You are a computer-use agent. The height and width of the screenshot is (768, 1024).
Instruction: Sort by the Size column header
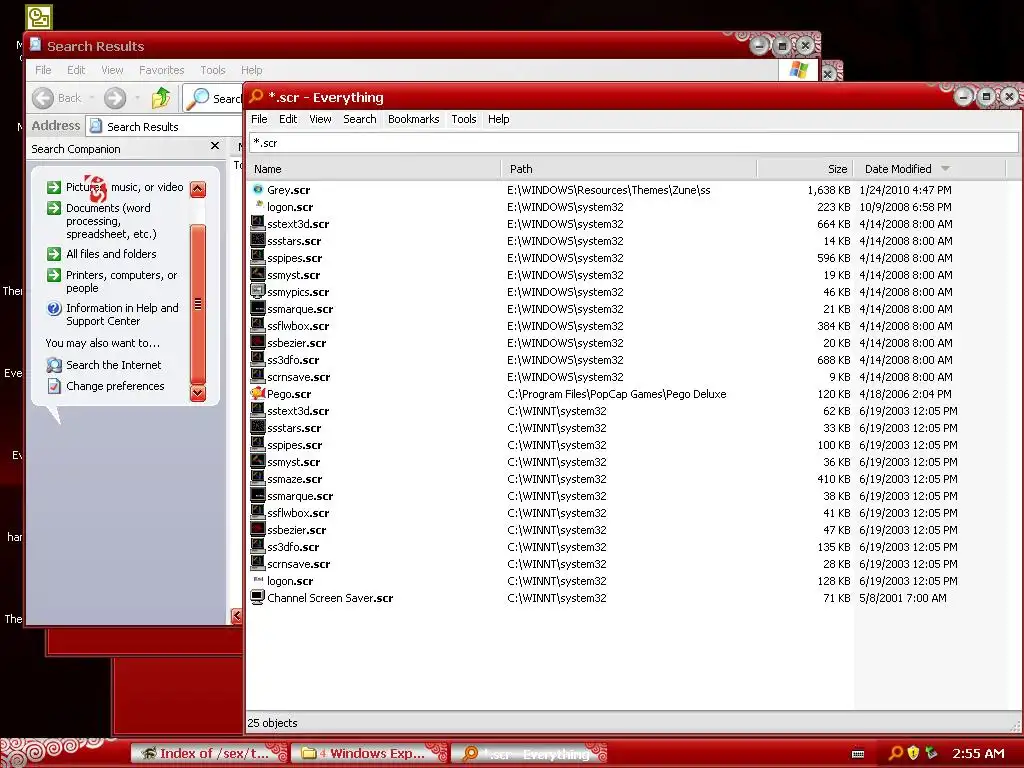(x=805, y=169)
